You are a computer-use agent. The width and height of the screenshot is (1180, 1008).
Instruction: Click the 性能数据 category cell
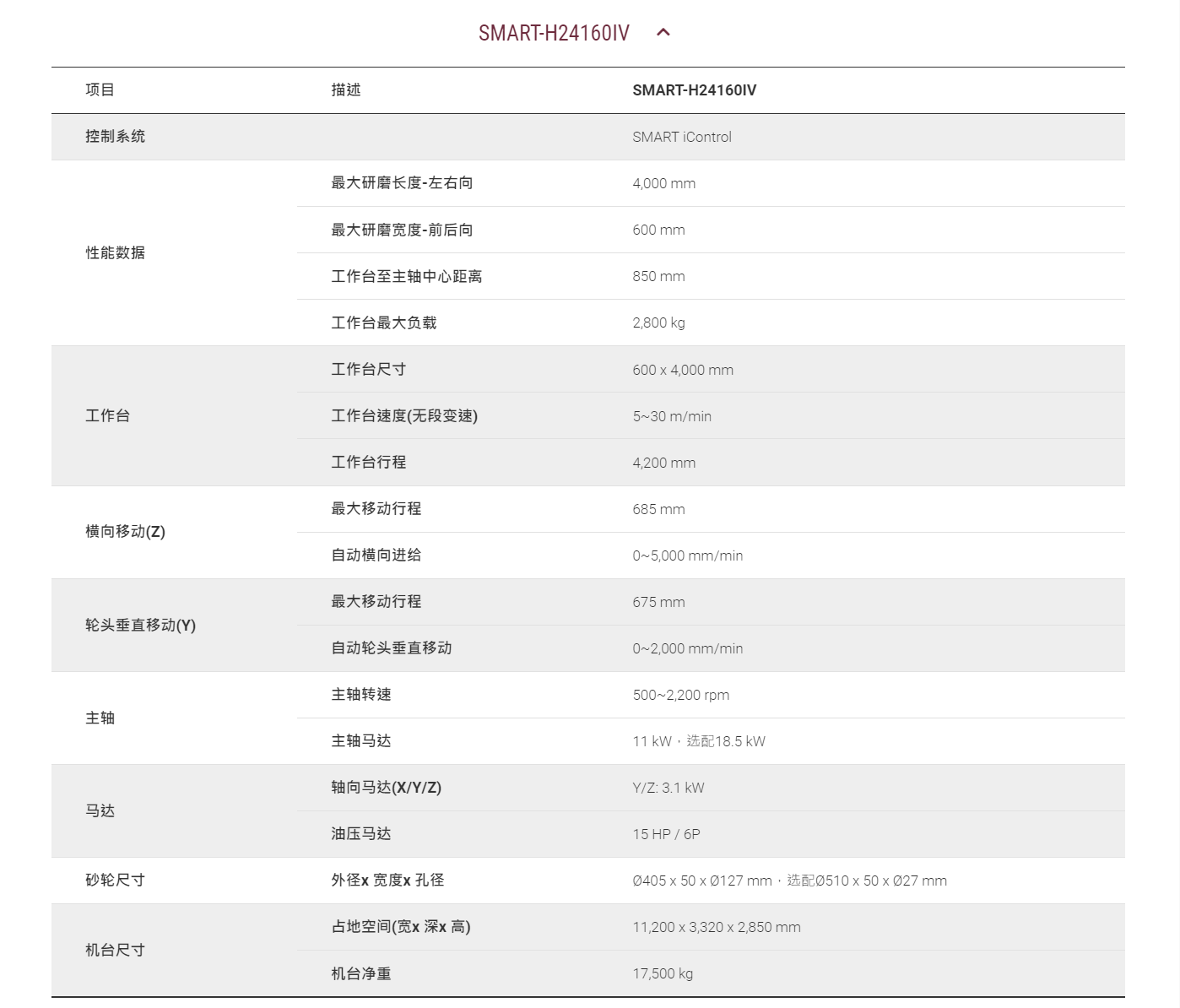[115, 252]
